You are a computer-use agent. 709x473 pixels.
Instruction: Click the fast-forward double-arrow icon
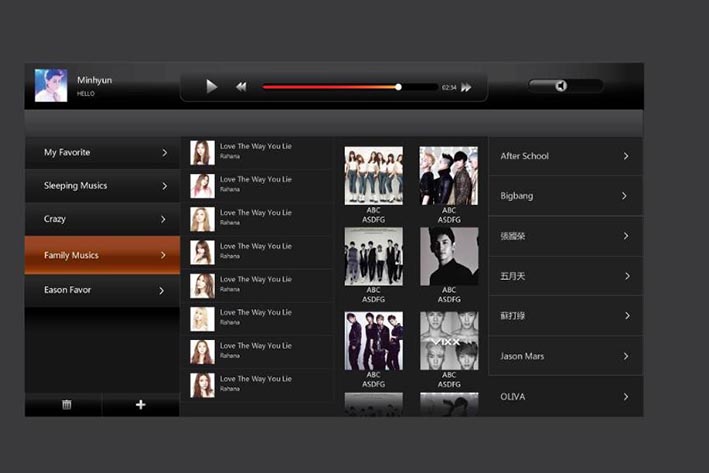pos(466,87)
